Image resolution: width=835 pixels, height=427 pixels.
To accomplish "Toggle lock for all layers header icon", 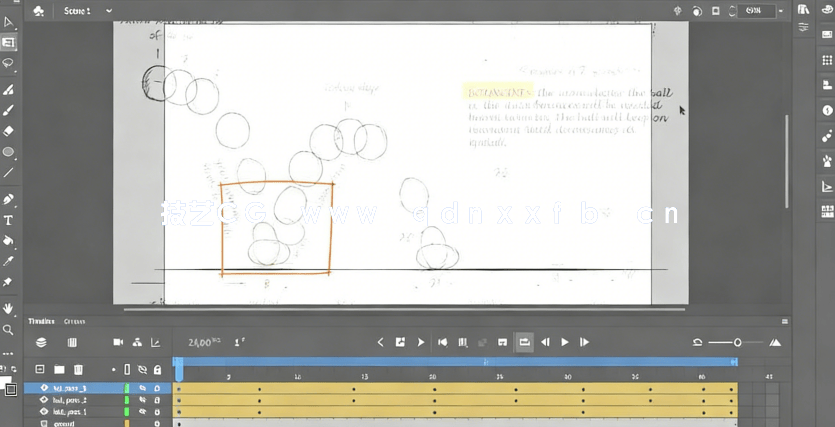I will click(x=157, y=369).
